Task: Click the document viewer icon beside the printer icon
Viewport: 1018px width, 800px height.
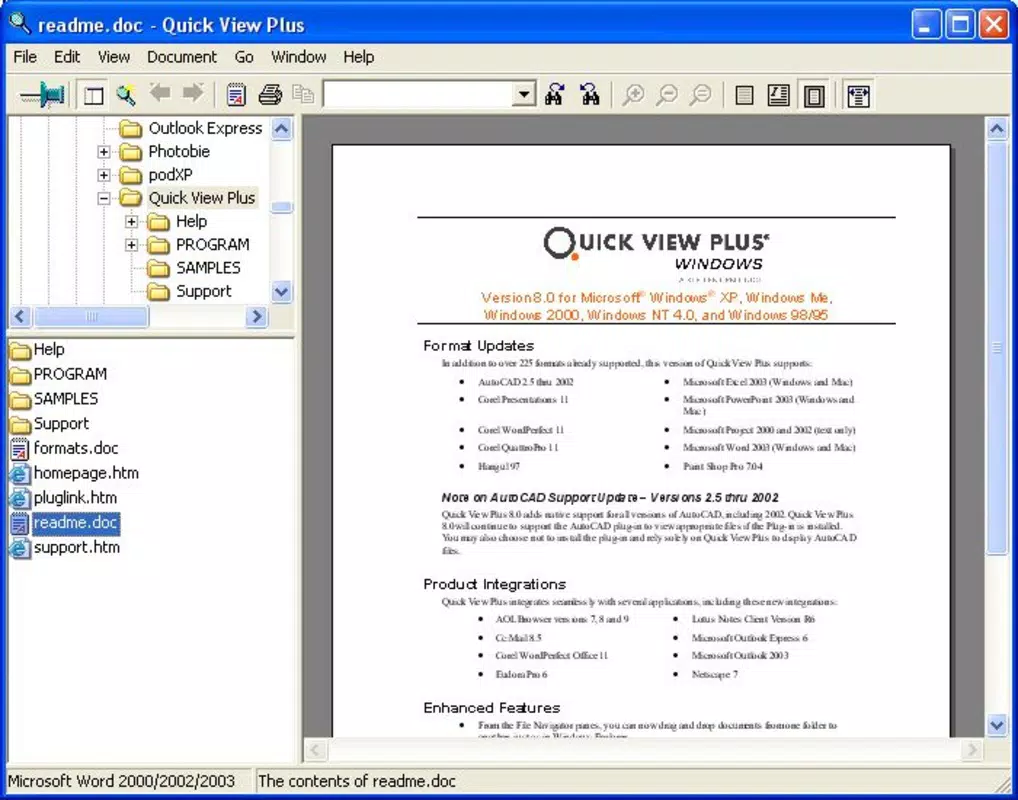Action: tap(236, 95)
